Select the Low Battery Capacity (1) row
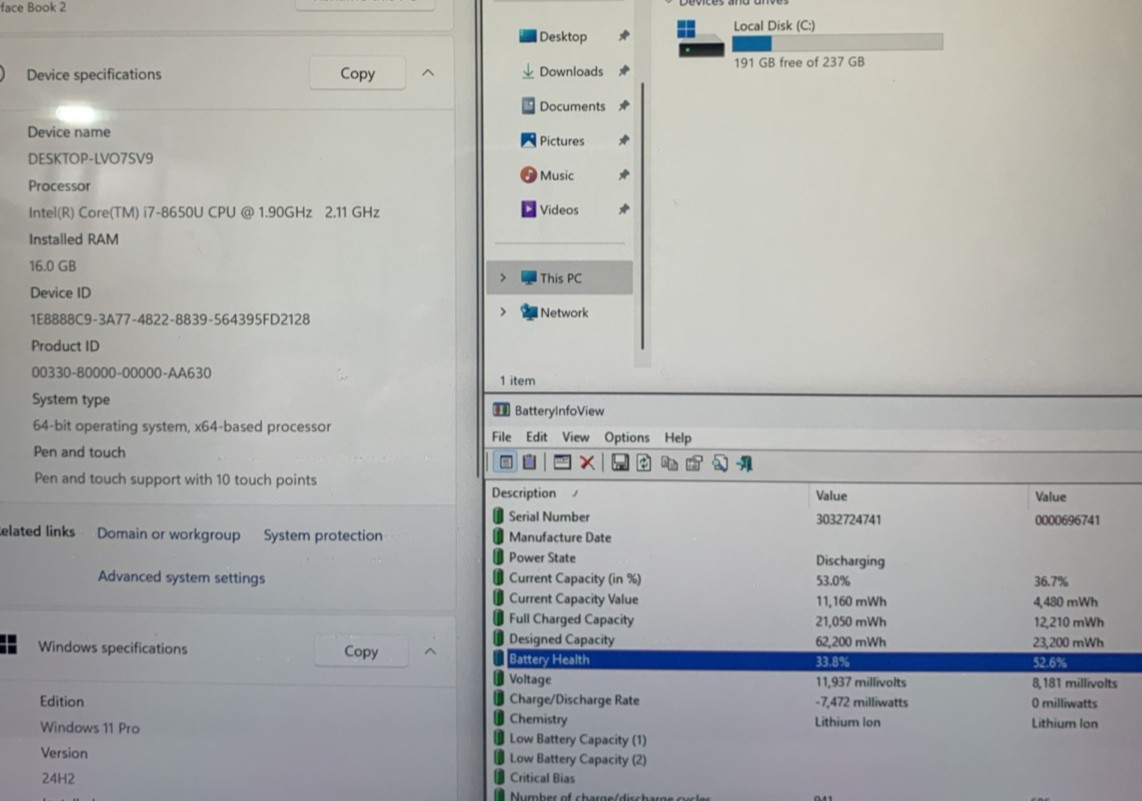 click(814, 740)
